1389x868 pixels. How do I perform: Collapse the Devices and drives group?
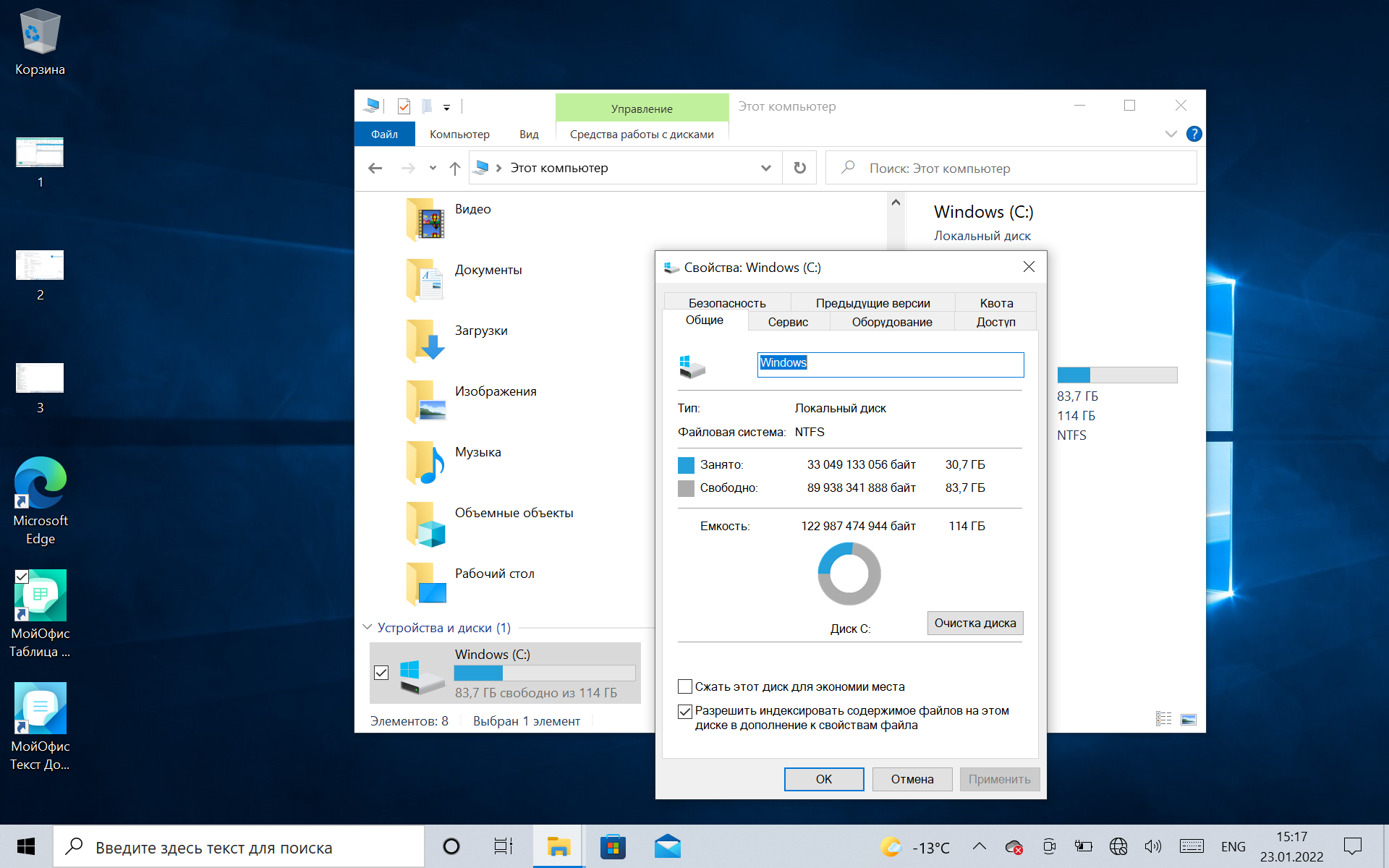pyautogui.click(x=368, y=627)
